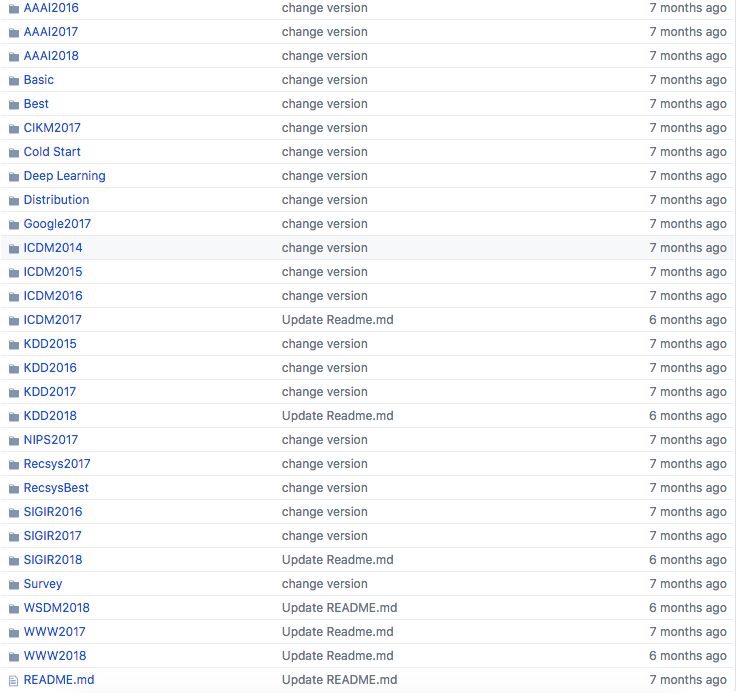Click file icon beside README.md
The width and height of the screenshot is (739, 693).
tap(14, 681)
